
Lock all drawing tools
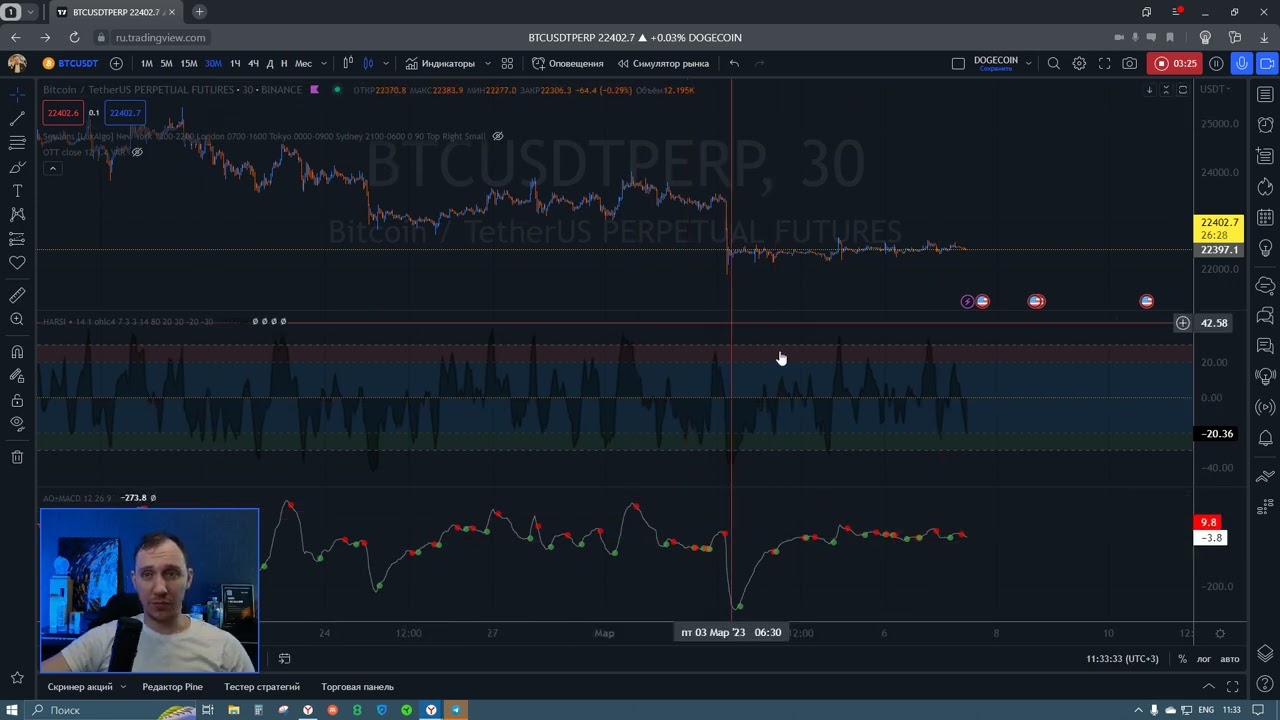click(x=17, y=400)
